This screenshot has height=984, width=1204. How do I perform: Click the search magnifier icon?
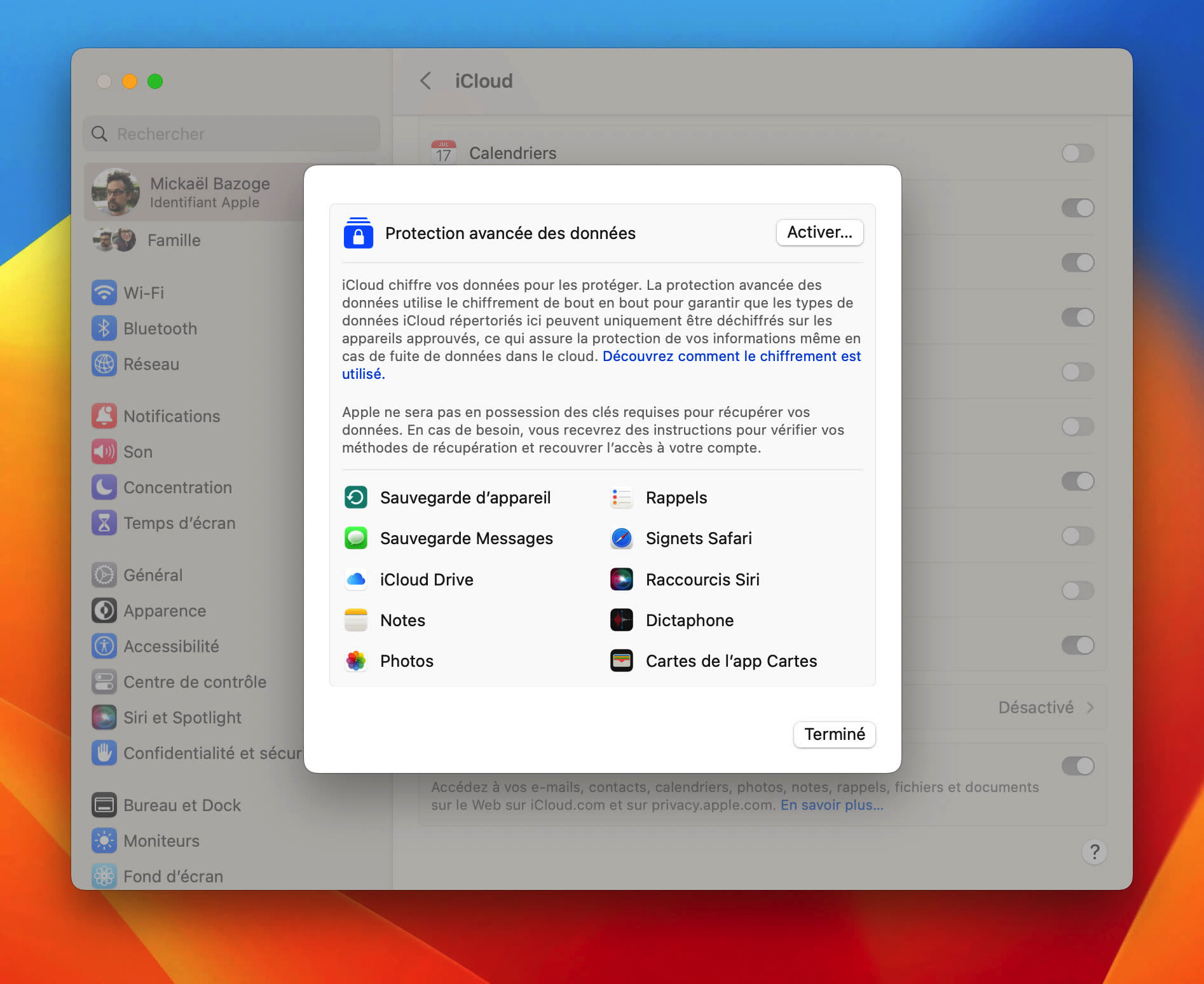(x=99, y=133)
